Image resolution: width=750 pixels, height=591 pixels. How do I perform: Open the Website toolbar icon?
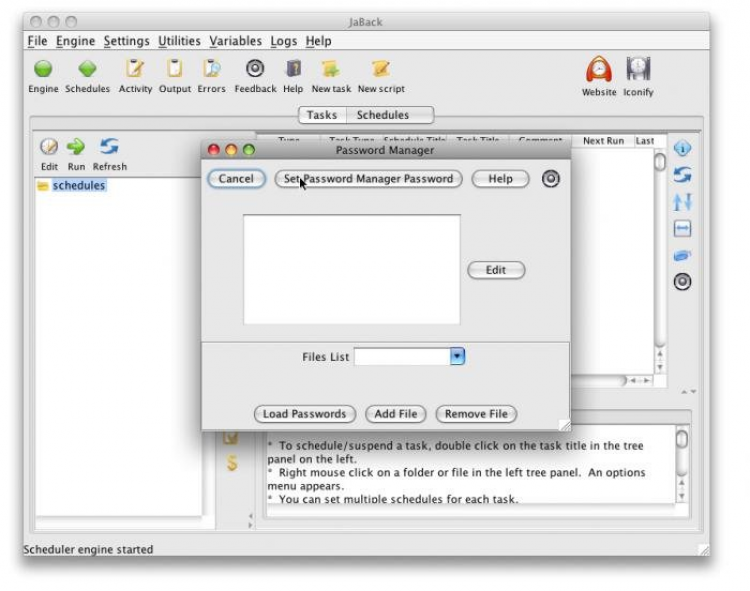point(599,70)
